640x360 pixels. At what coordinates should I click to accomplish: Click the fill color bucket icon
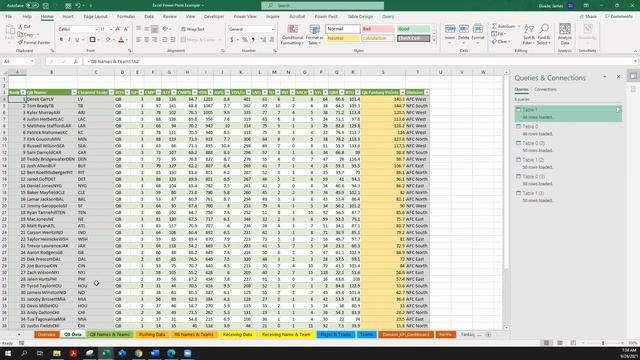[x=108, y=40]
